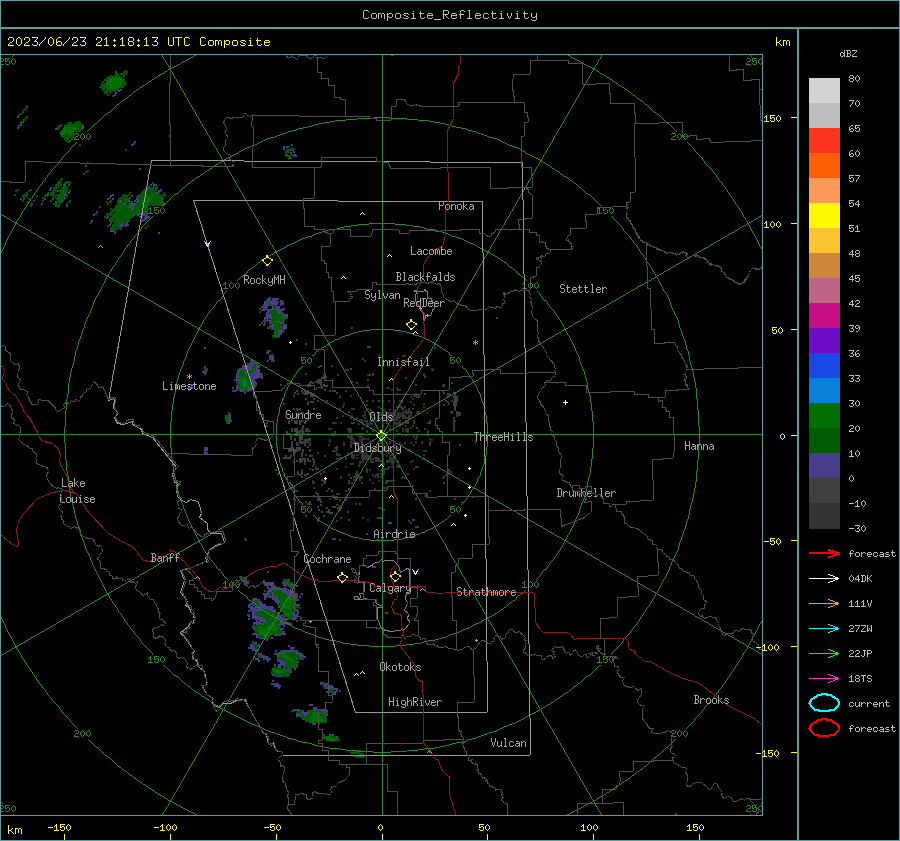Click the Lacombe city label

431,251
